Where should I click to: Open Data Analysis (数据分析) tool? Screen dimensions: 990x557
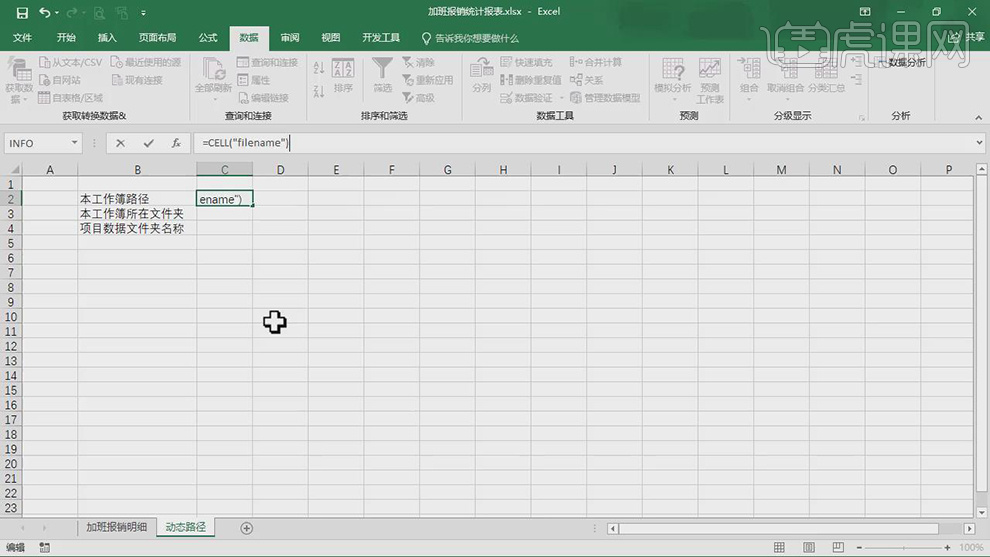(x=902, y=63)
